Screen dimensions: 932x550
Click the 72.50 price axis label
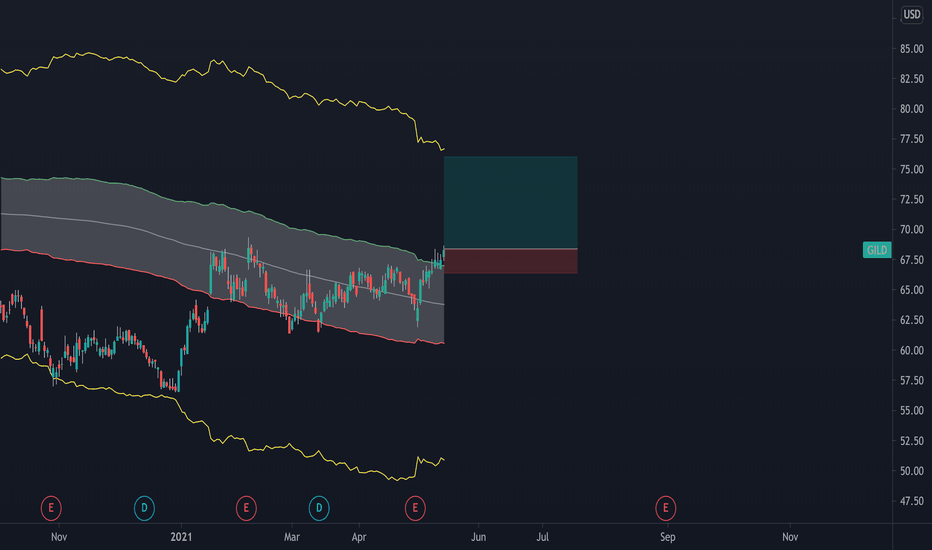coord(912,199)
